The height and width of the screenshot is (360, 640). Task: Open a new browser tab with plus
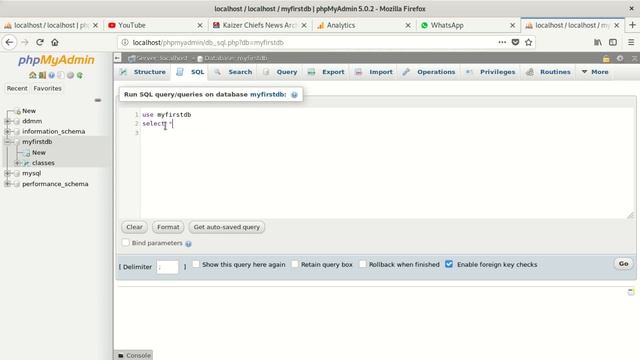click(632, 25)
